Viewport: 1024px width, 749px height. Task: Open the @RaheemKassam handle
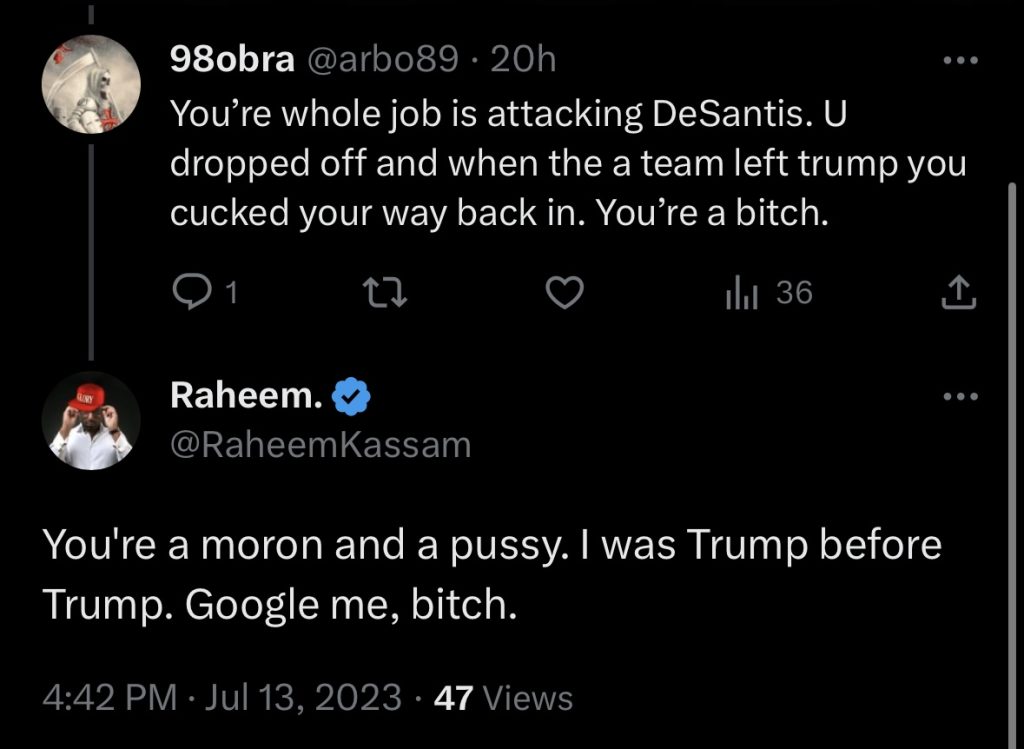[x=320, y=444]
